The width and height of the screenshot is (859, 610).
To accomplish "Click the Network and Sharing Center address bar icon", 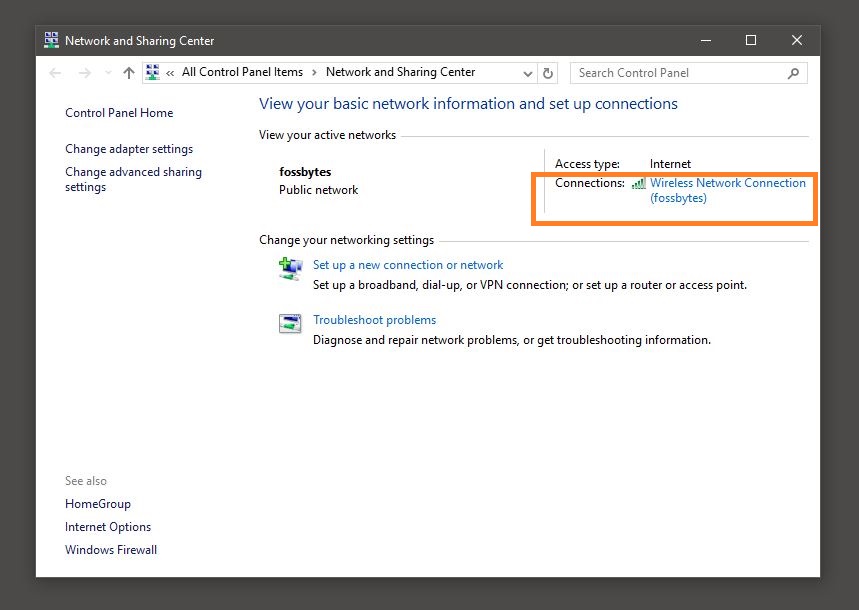I will pos(152,72).
